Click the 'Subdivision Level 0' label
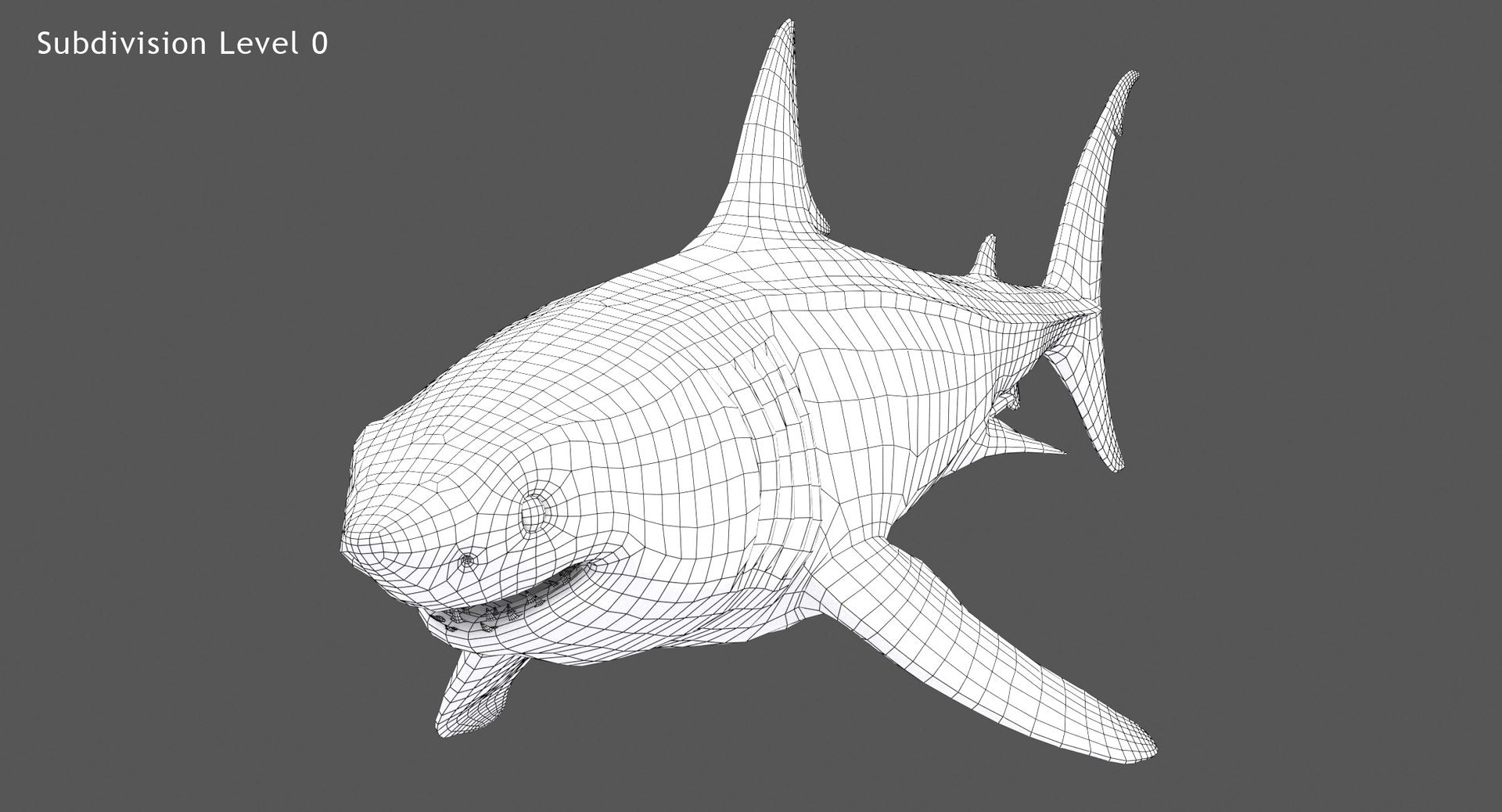 (182, 45)
